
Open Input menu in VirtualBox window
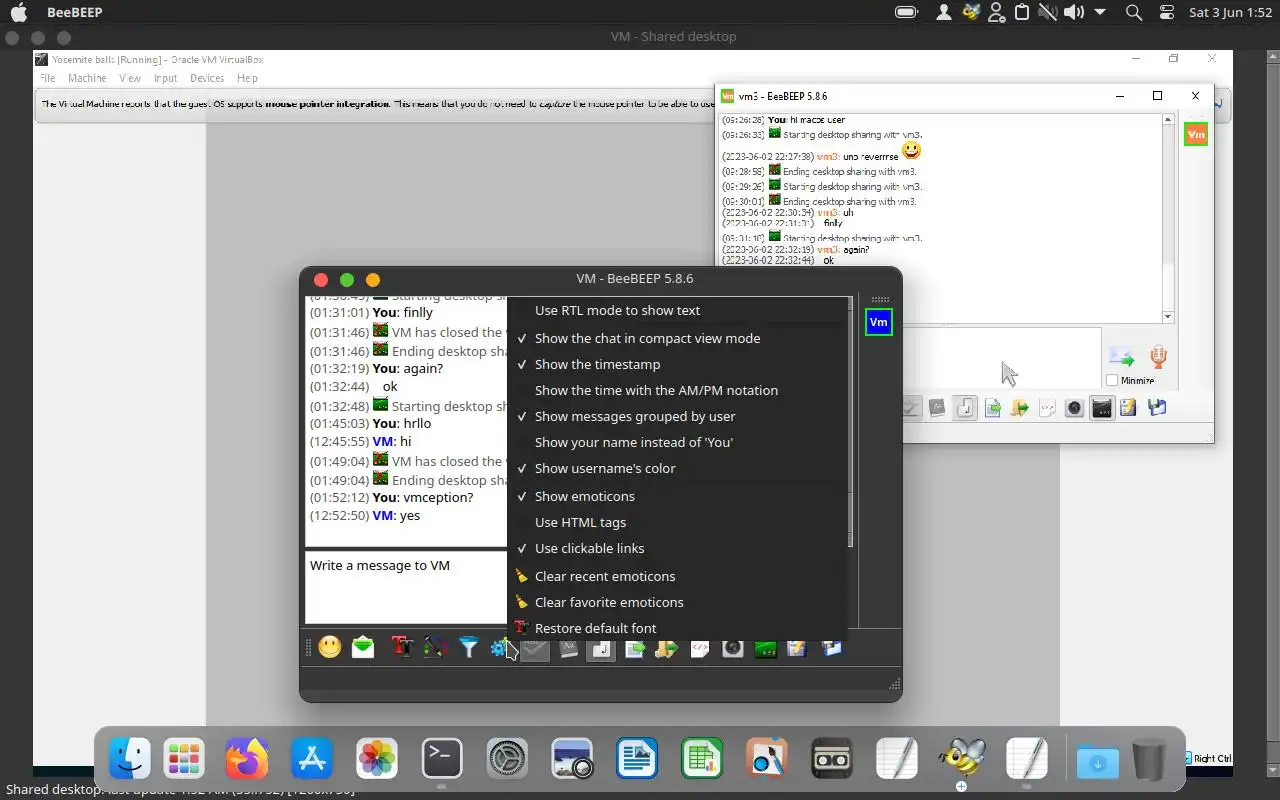click(x=165, y=78)
